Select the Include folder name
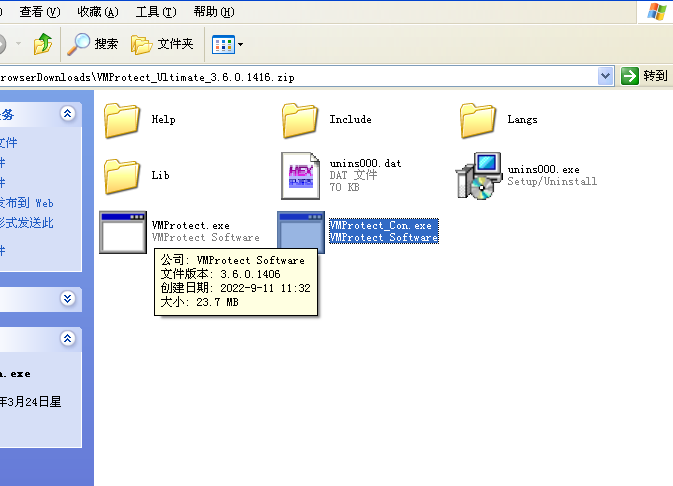 tap(350, 119)
